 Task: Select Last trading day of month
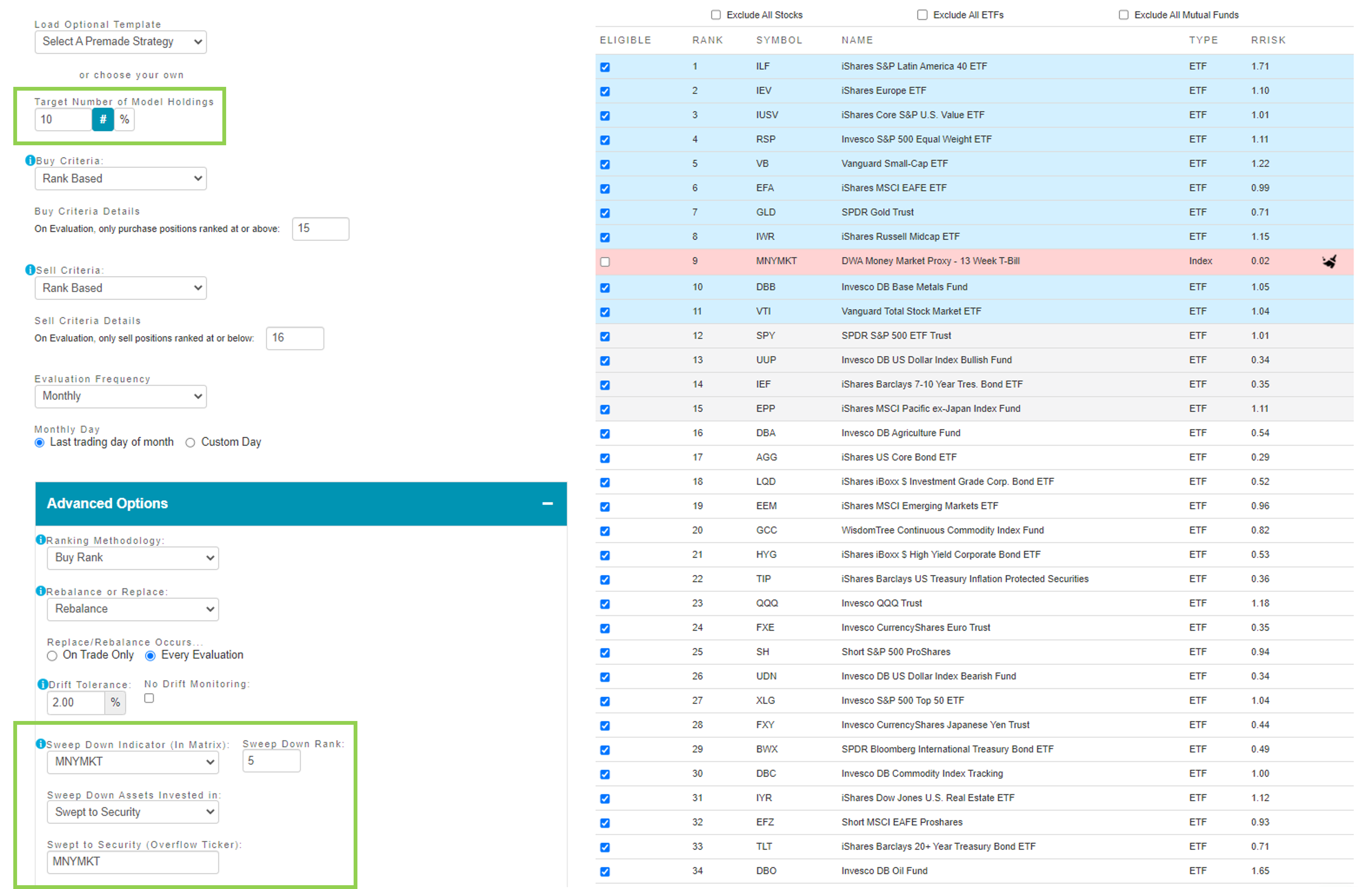click(x=39, y=443)
